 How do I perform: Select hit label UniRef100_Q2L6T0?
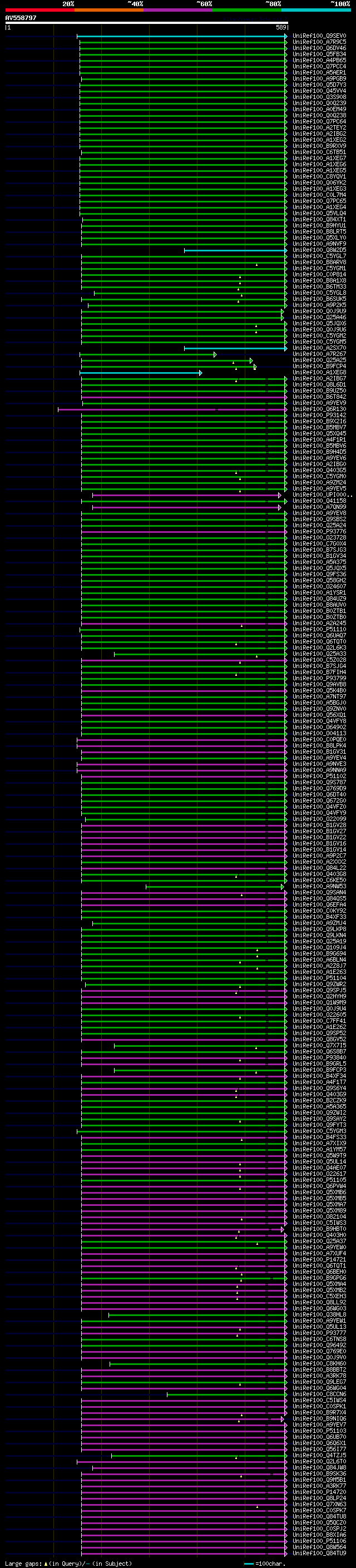(x=319, y=1461)
